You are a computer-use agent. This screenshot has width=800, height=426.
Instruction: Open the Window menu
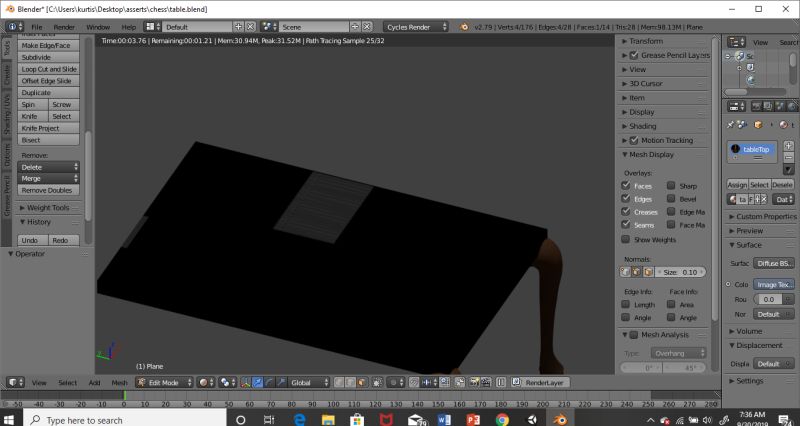click(x=98, y=27)
